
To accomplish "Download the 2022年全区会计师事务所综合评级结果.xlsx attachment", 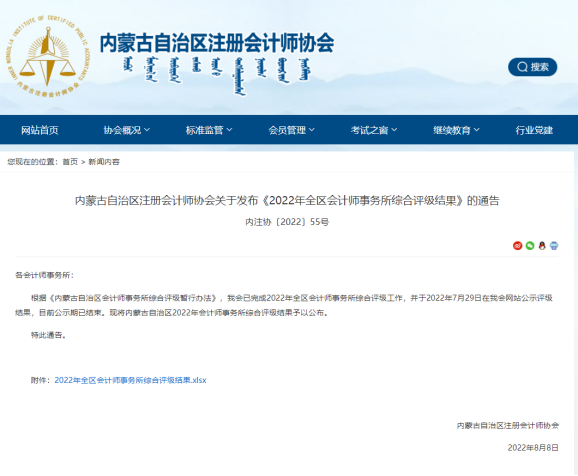I will 130,380.
